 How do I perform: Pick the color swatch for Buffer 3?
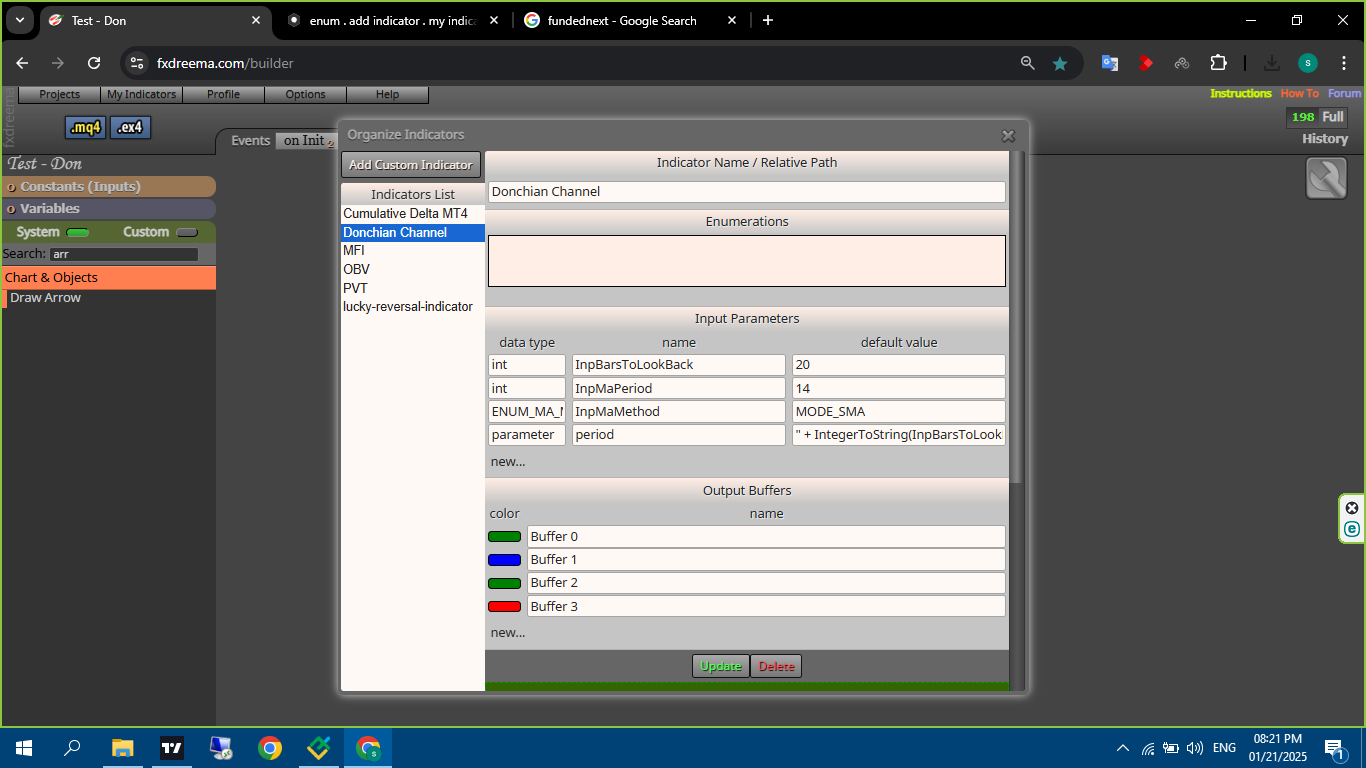tap(504, 607)
